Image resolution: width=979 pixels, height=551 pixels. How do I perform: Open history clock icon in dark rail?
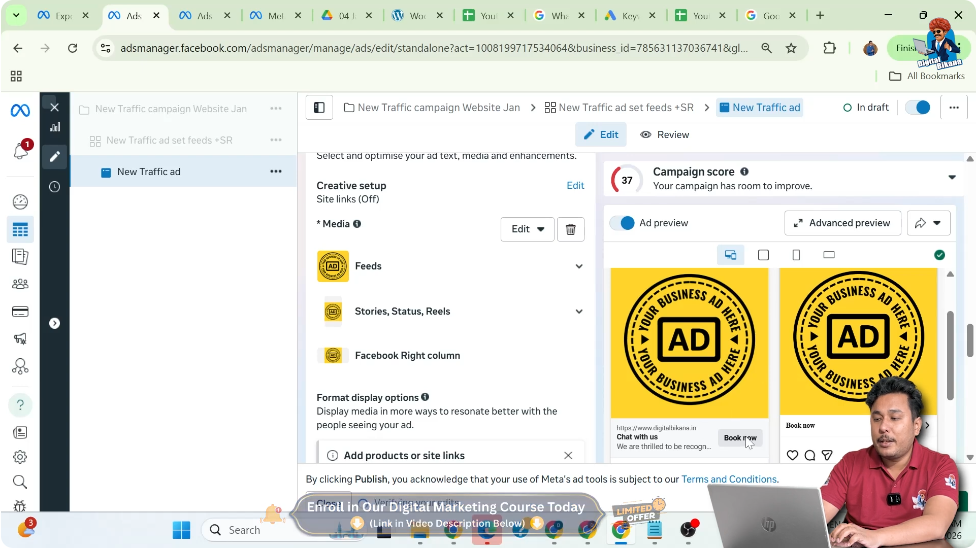(x=55, y=187)
